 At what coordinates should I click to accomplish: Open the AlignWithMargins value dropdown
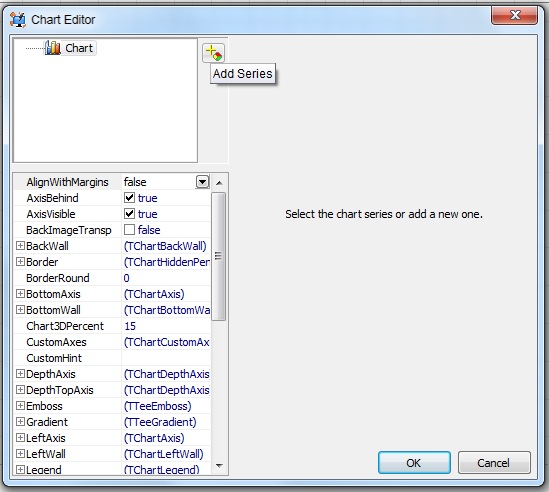(x=202, y=182)
